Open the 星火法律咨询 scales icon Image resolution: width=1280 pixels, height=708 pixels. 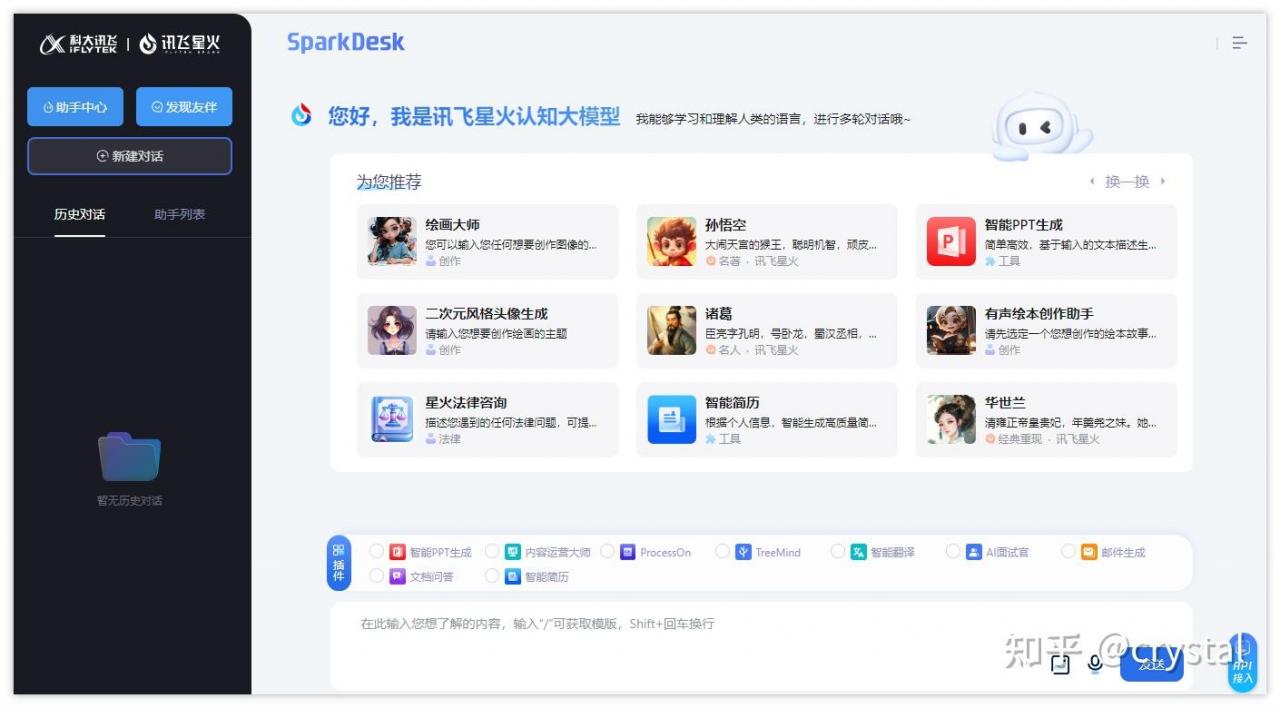pyautogui.click(x=392, y=419)
